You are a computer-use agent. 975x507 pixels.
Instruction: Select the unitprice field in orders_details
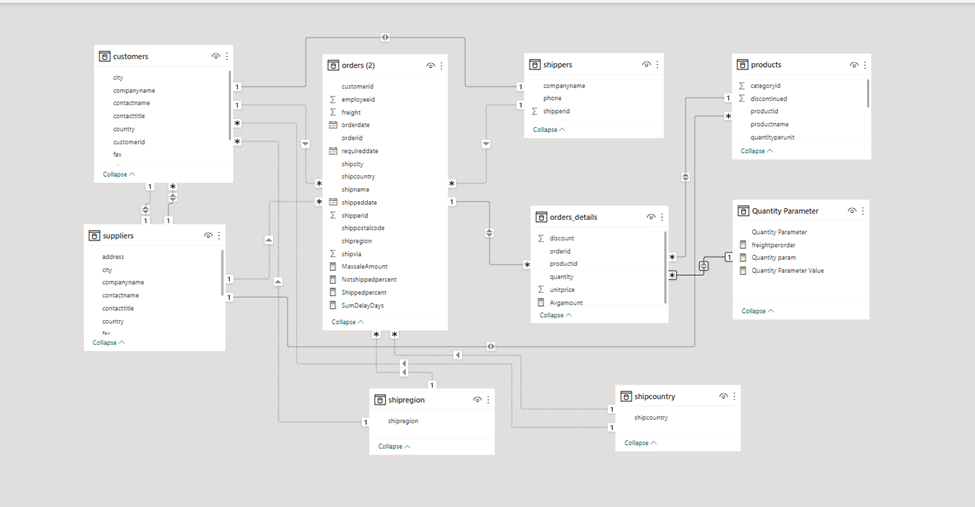pos(561,289)
